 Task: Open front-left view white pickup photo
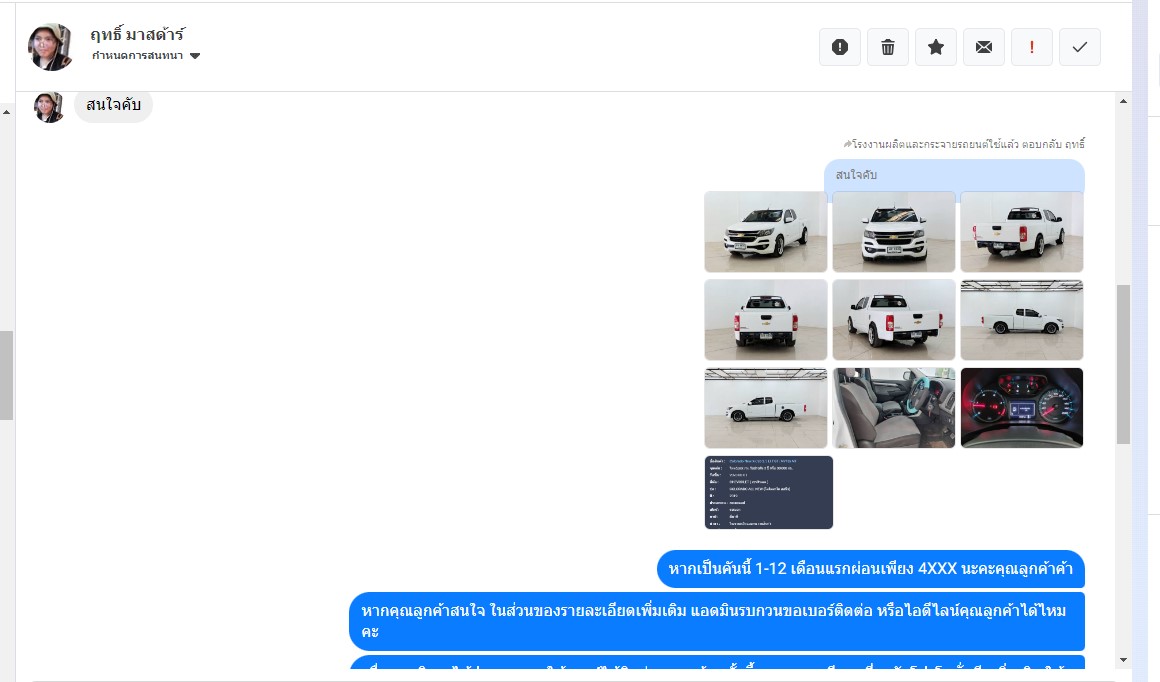pyautogui.click(x=766, y=232)
